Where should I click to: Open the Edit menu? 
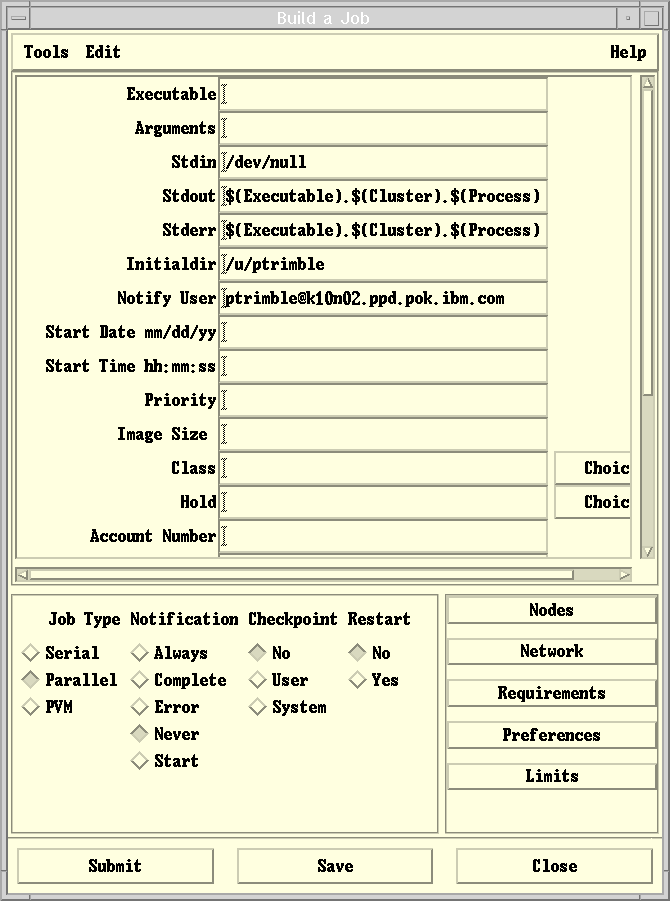(x=103, y=52)
